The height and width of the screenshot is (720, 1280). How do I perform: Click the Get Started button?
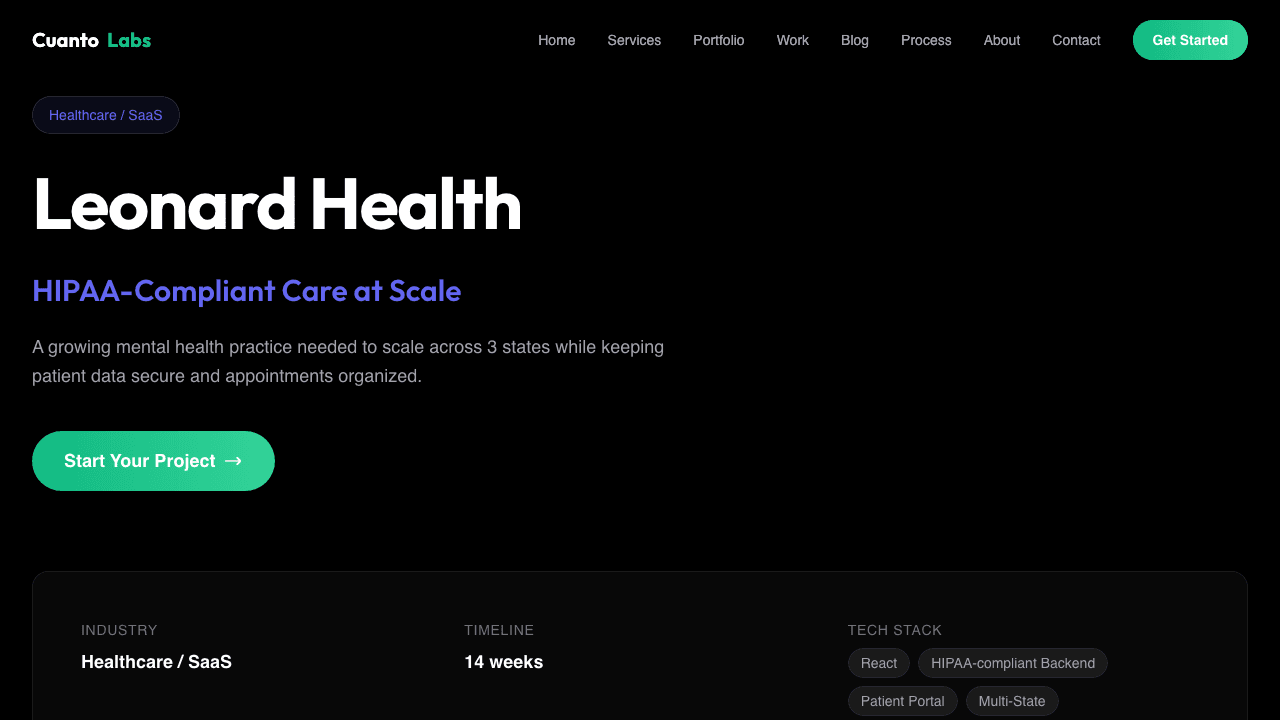[x=1190, y=40]
